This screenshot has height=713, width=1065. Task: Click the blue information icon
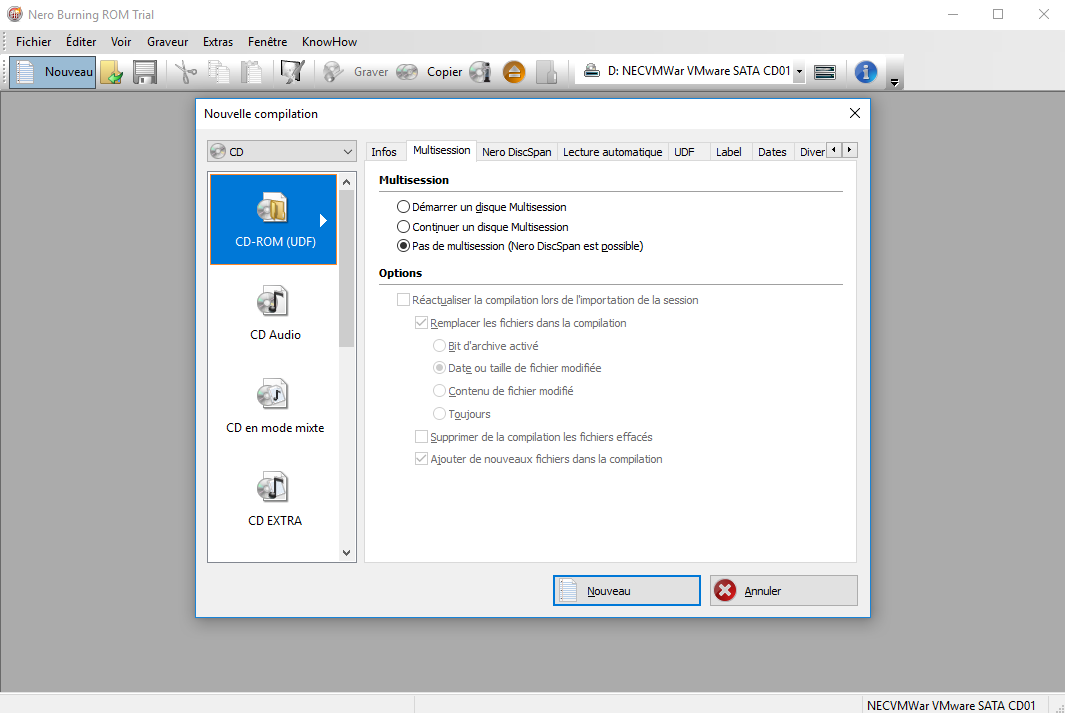865,72
